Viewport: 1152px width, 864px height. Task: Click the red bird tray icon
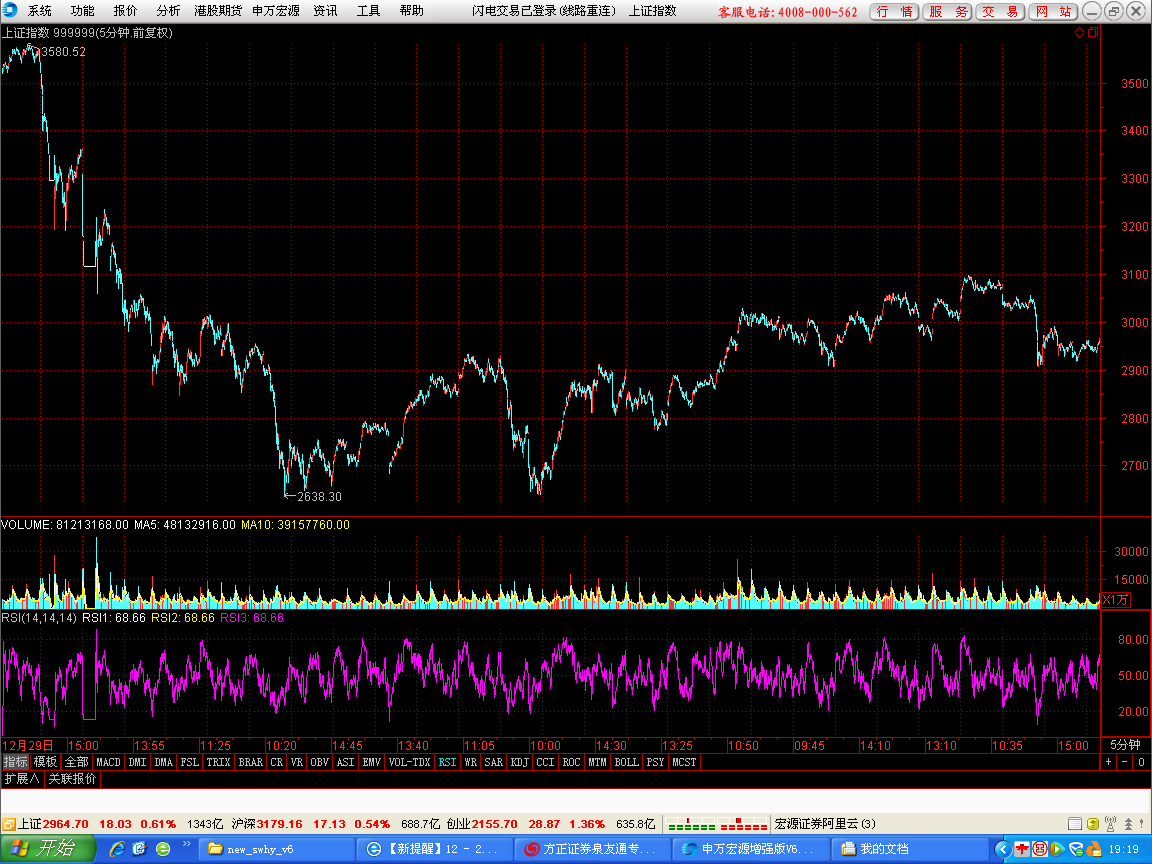(x=1022, y=849)
